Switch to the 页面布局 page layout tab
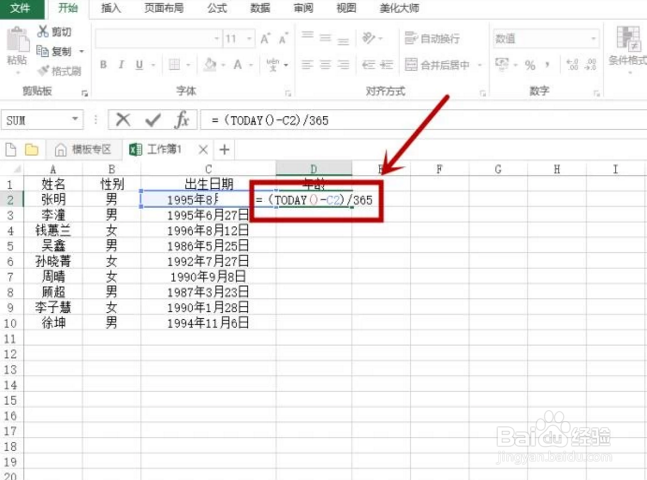647x480 pixels. 164,8
